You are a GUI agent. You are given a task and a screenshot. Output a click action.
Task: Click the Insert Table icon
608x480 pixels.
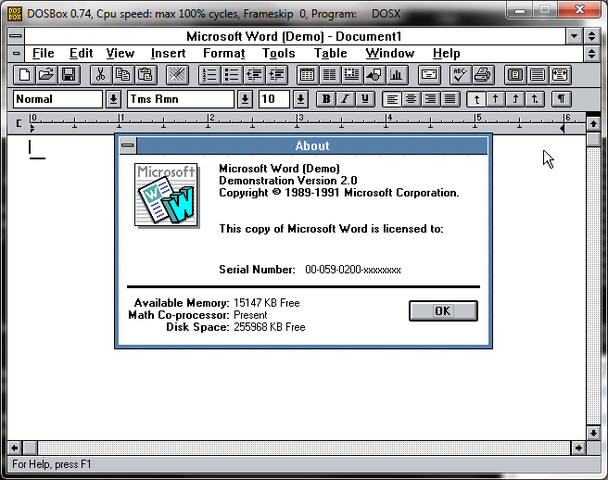click(x=307, y=75)
